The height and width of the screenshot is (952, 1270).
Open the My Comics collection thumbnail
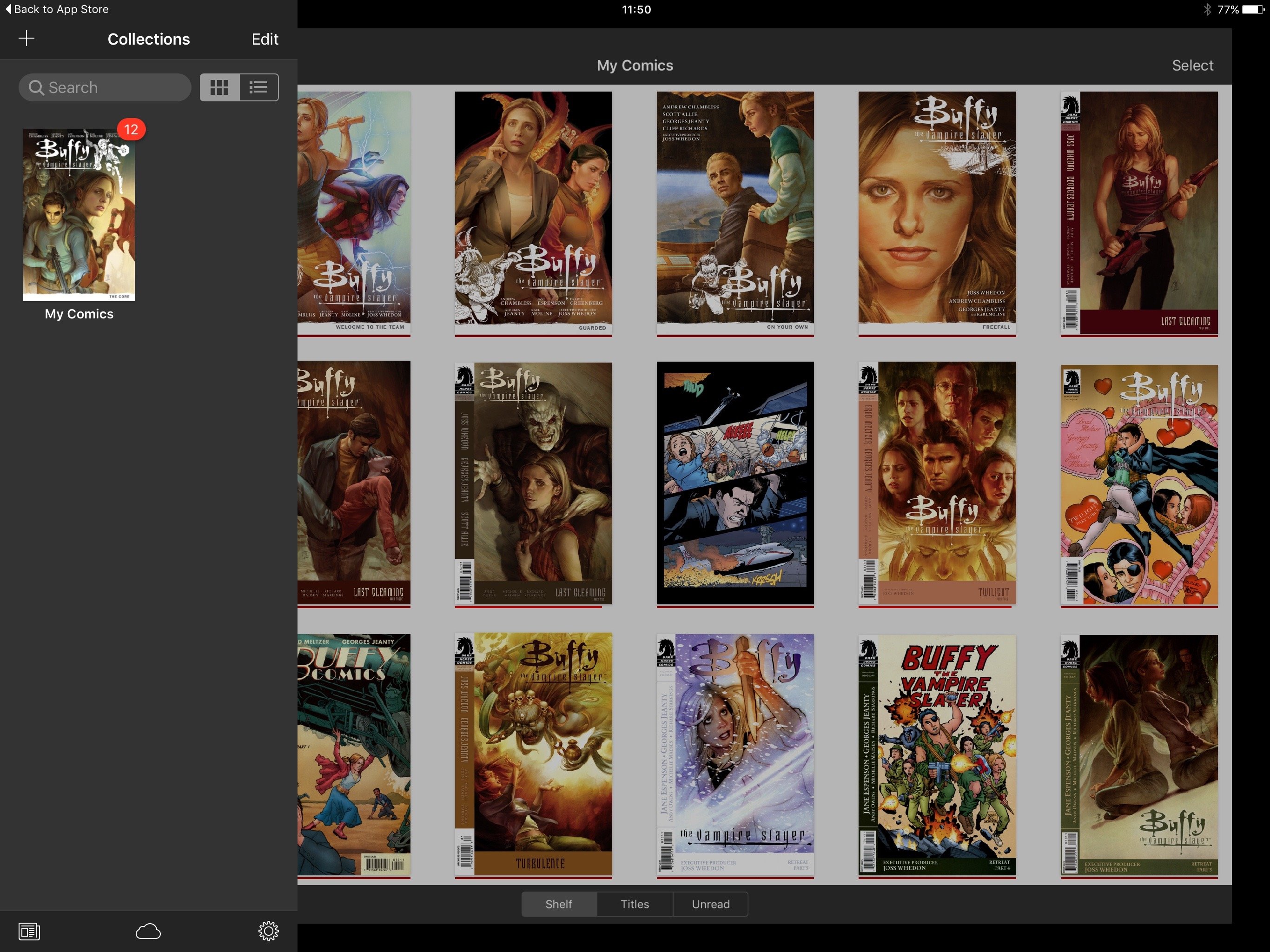coord(79,215)
